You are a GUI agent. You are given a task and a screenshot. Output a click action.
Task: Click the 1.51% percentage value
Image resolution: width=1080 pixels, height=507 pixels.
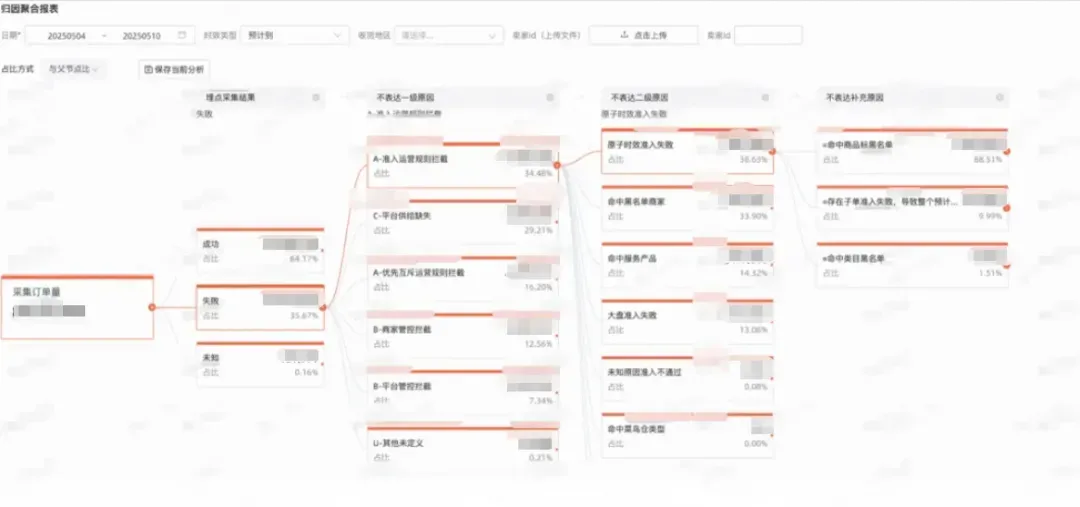(x=990, y=273)
